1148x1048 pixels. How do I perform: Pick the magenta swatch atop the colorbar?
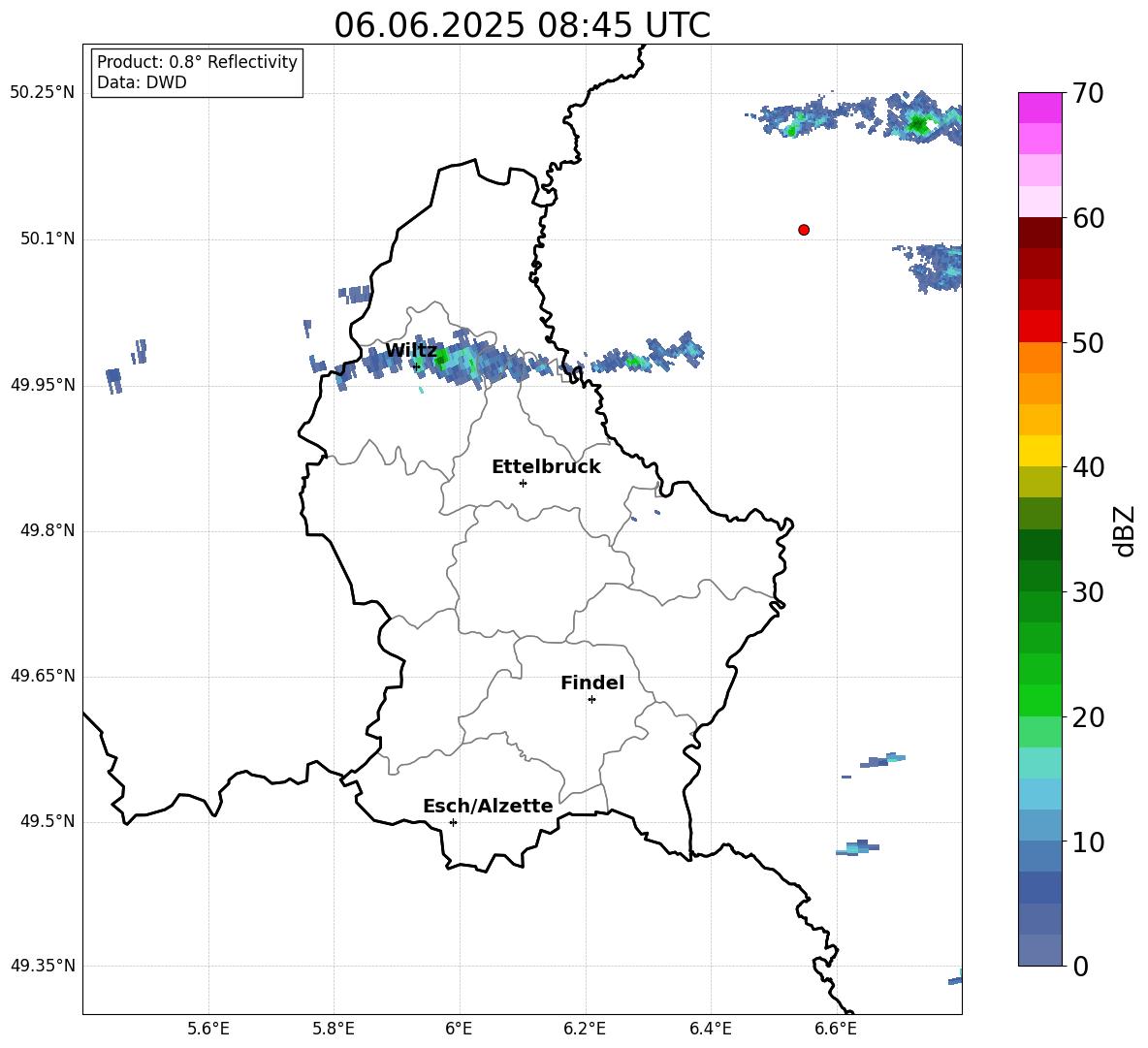point(1039,108)
